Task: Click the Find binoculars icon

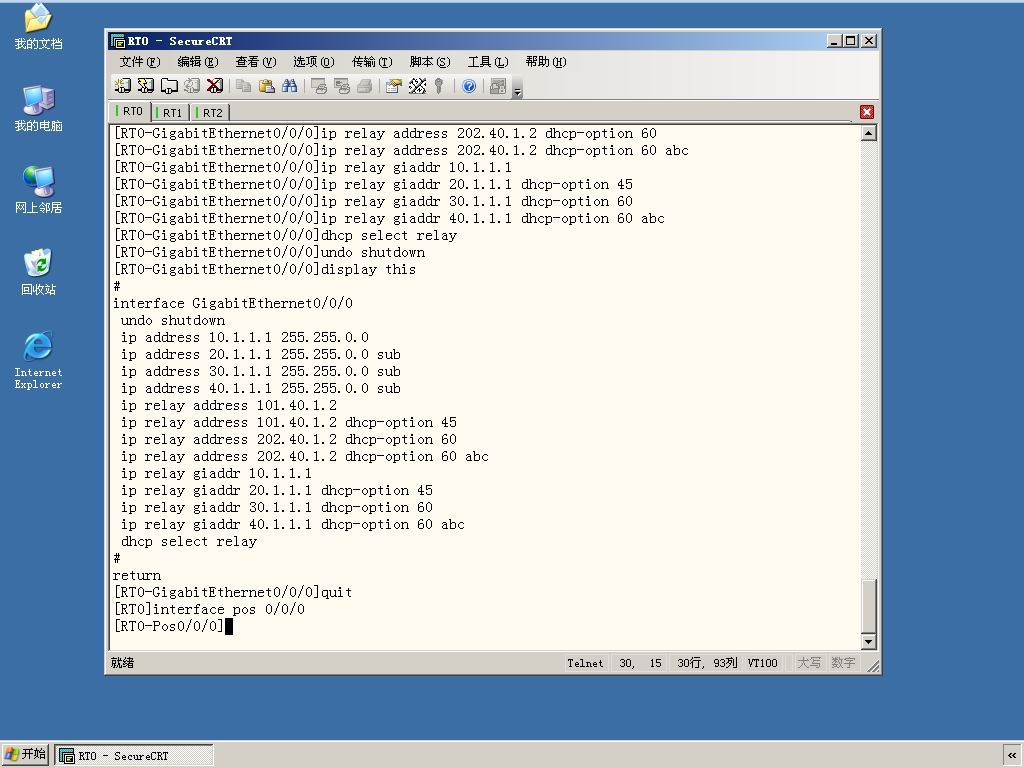Action: (289, 86)
